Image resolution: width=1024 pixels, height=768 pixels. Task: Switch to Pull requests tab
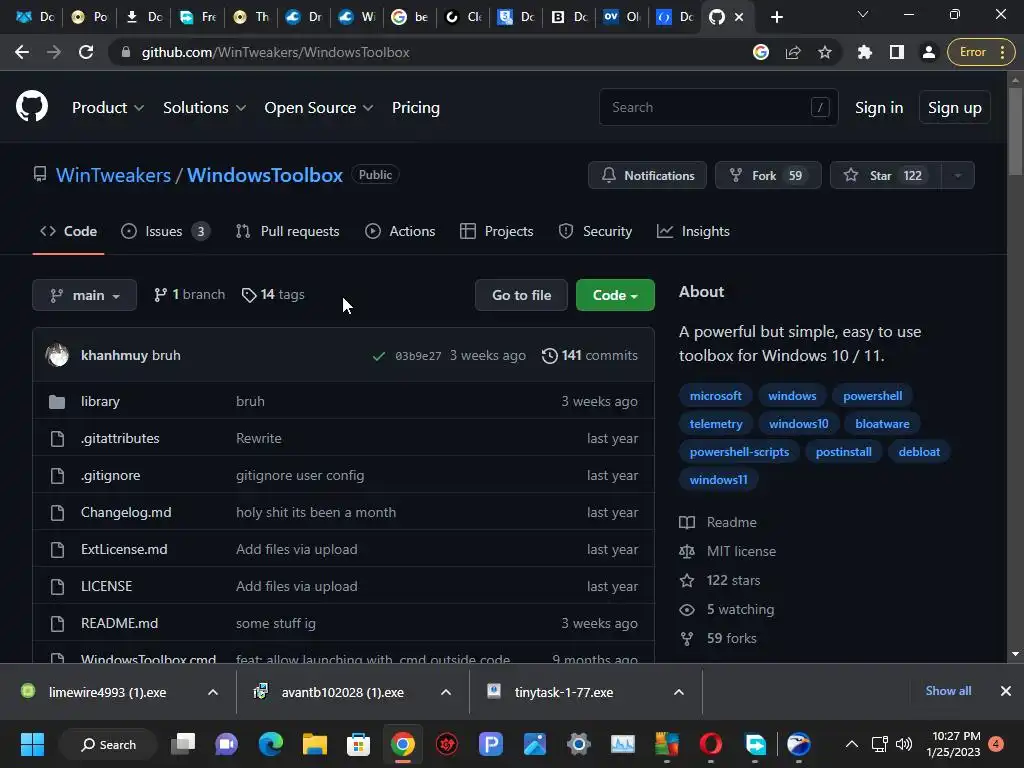(287, 231)
